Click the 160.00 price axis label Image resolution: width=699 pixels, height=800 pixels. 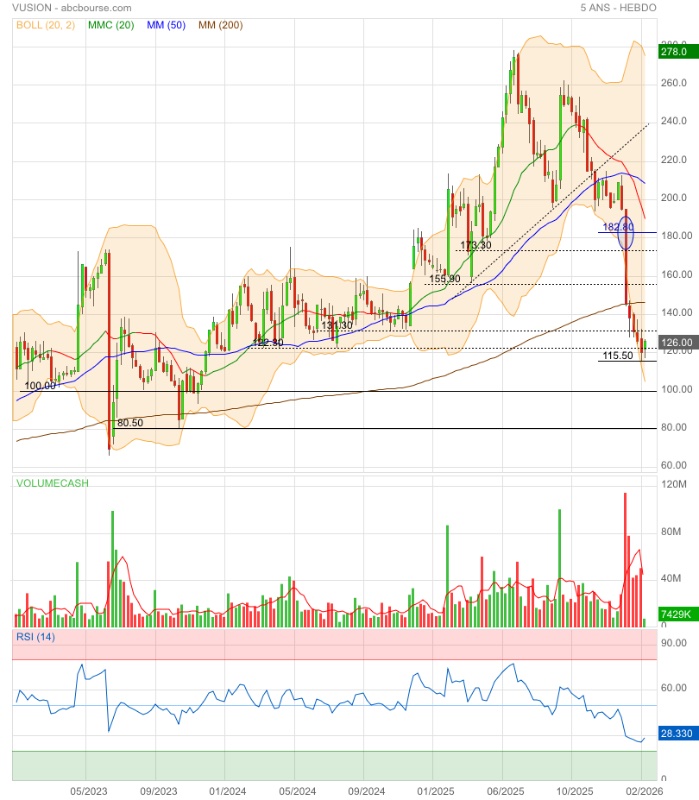676,274
